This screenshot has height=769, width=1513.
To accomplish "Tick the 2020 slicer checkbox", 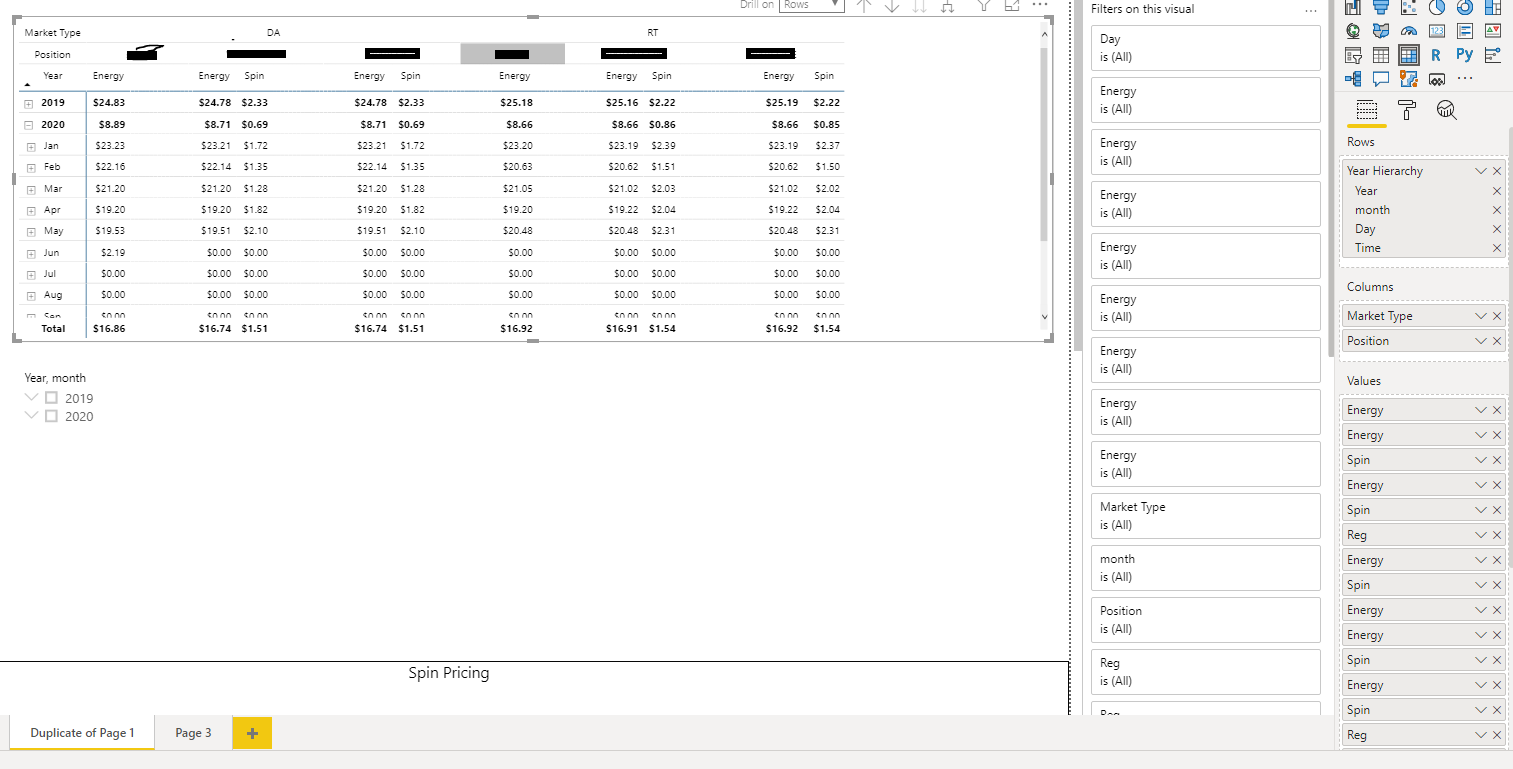I will [x=52, y=416].
